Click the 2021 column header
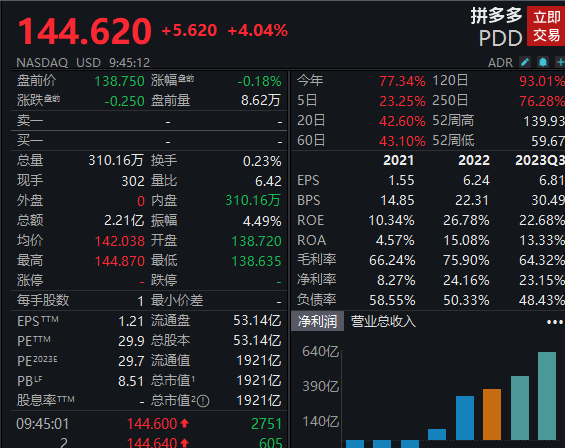The image size is (565, 448). pyautogui.click(x=399, y=160)
